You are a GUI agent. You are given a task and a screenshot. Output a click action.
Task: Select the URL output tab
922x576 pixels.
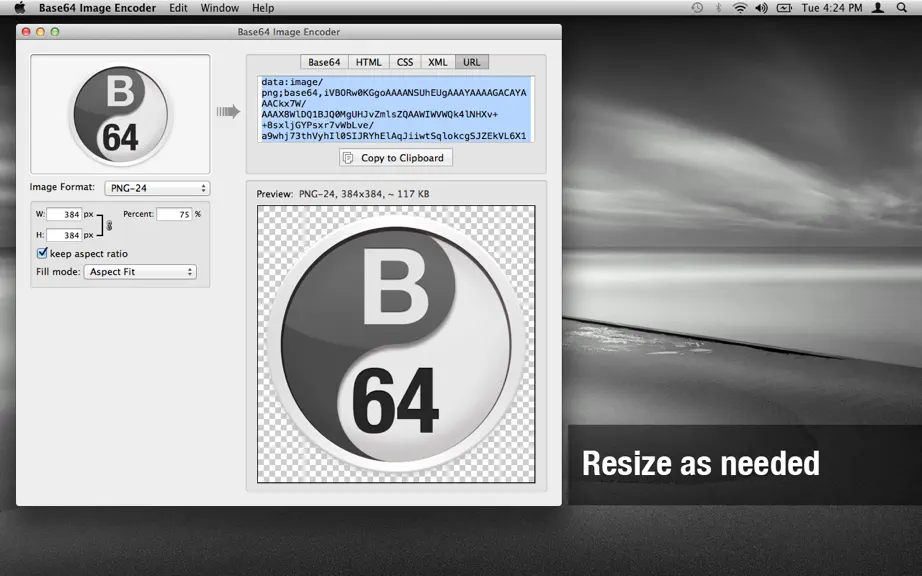point(472,62)
